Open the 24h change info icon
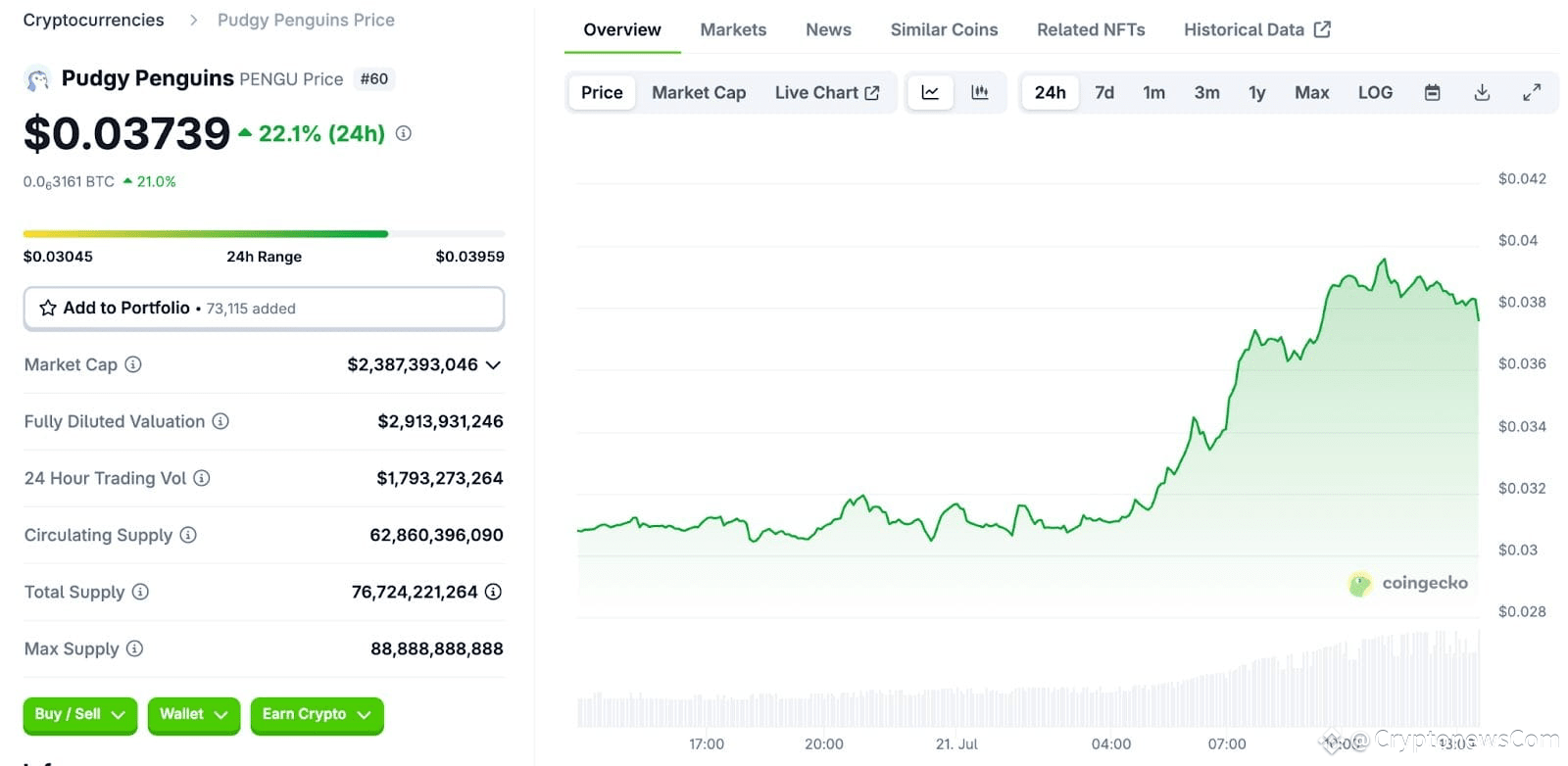The image size is (1568, 766). tap(403, 134)
